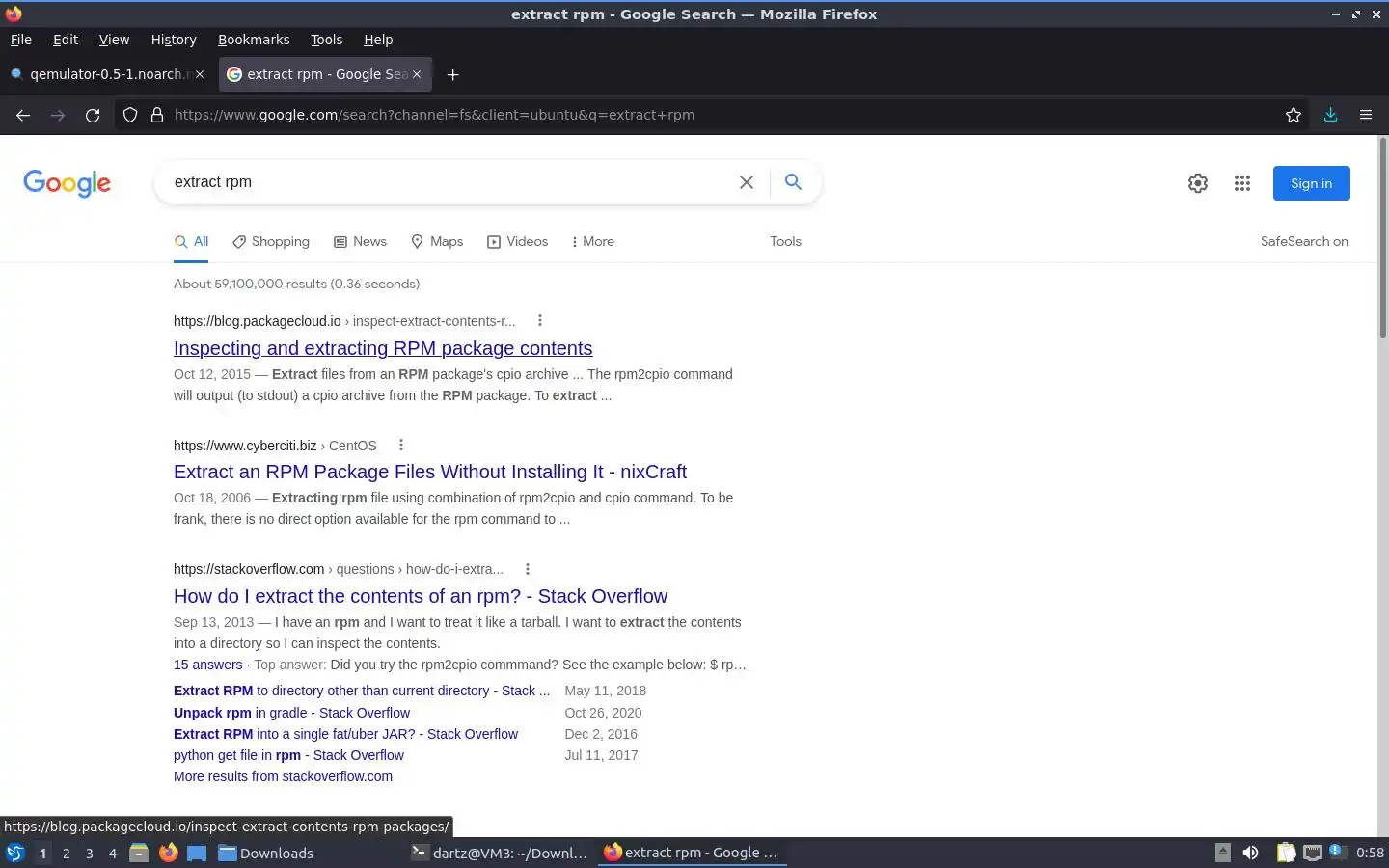Open the 15 answers link
The width and height of the screenshot is (1389, 868).
tap(208, 665)
